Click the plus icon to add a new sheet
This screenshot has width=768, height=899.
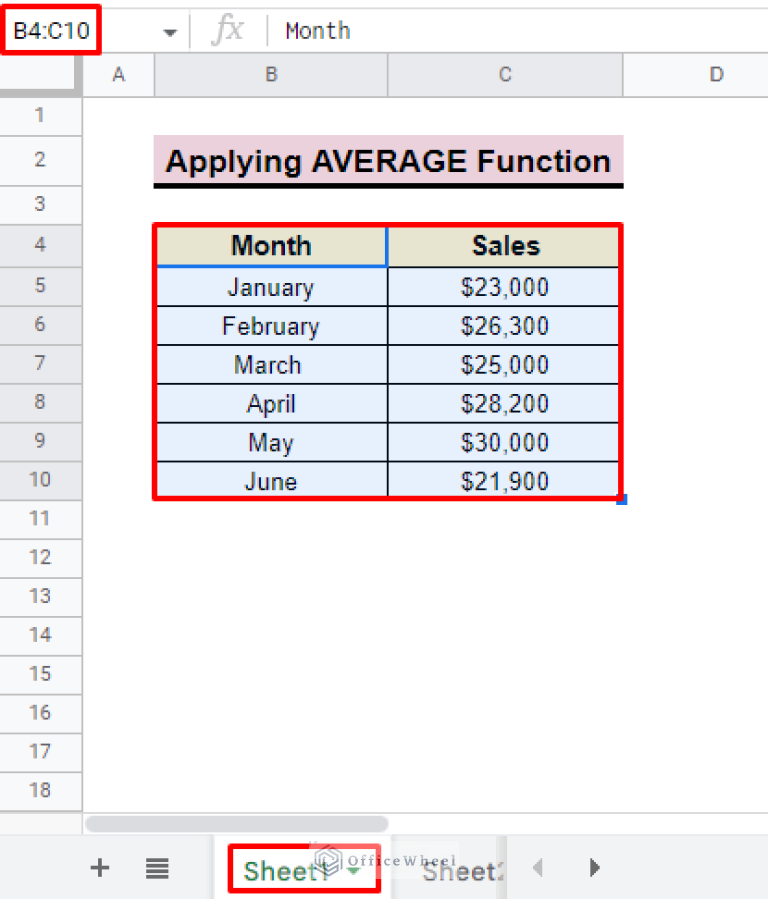(99, 868)
